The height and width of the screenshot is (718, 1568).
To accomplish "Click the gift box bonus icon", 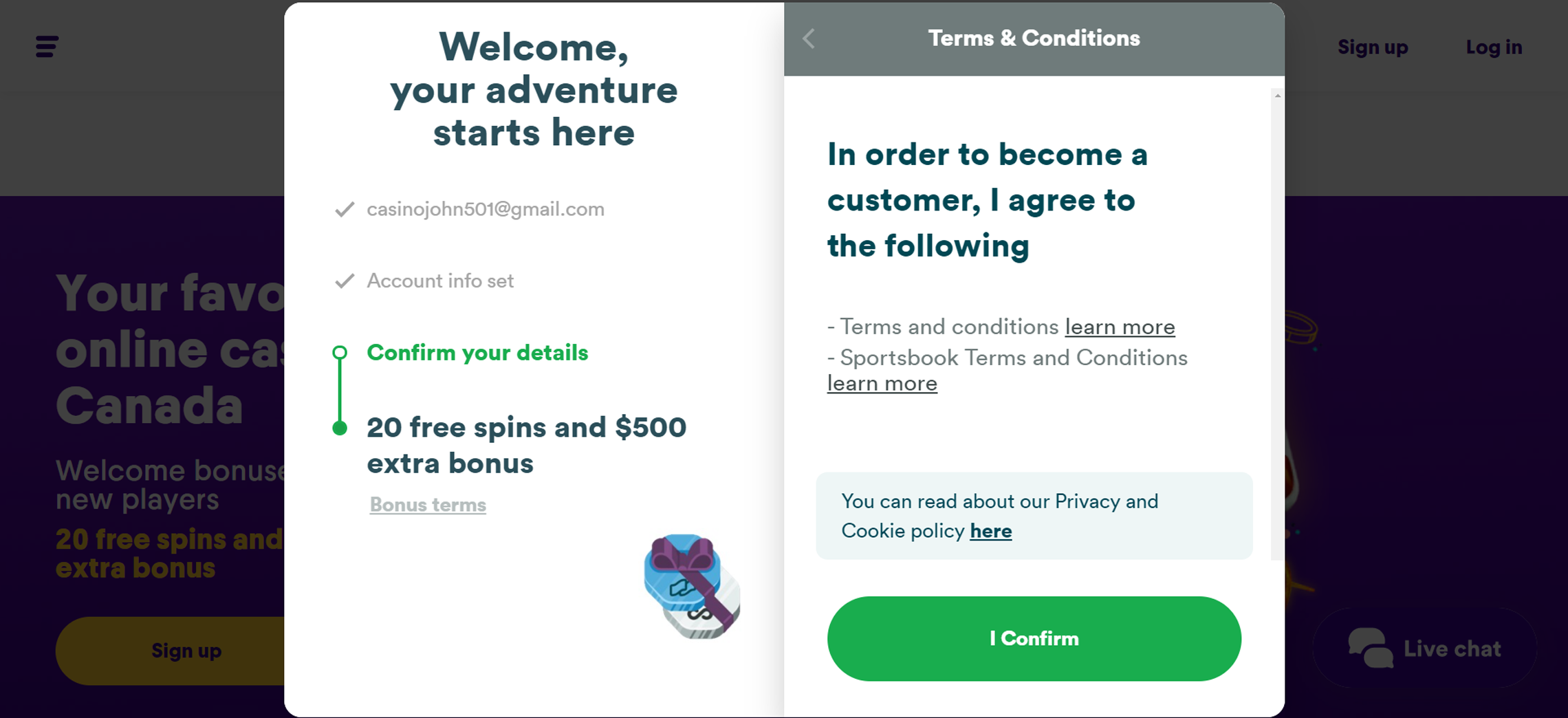I will (691, 587).
